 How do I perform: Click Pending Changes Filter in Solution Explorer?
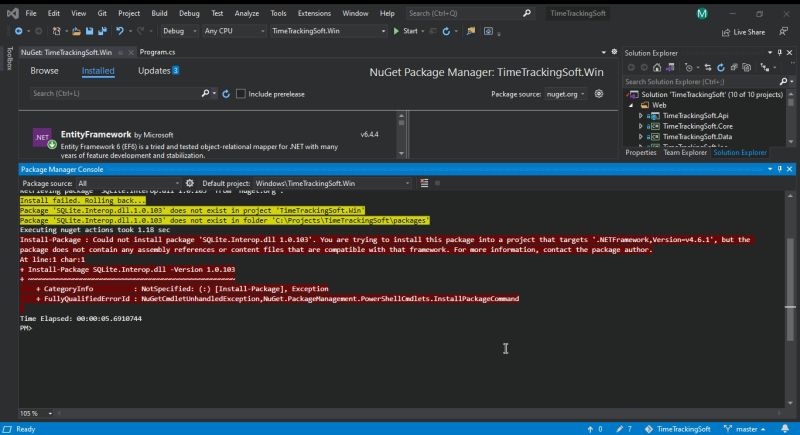[x=689, y=67]
